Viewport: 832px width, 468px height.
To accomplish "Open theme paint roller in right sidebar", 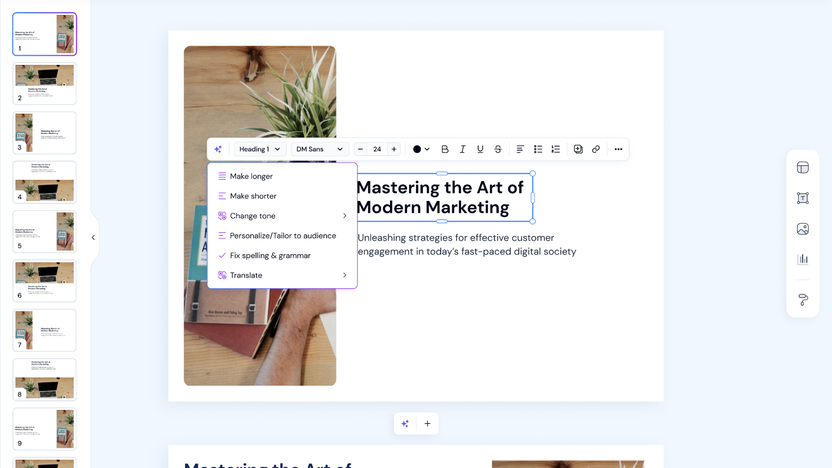I will pyautogui.click(x=803, y=300).
